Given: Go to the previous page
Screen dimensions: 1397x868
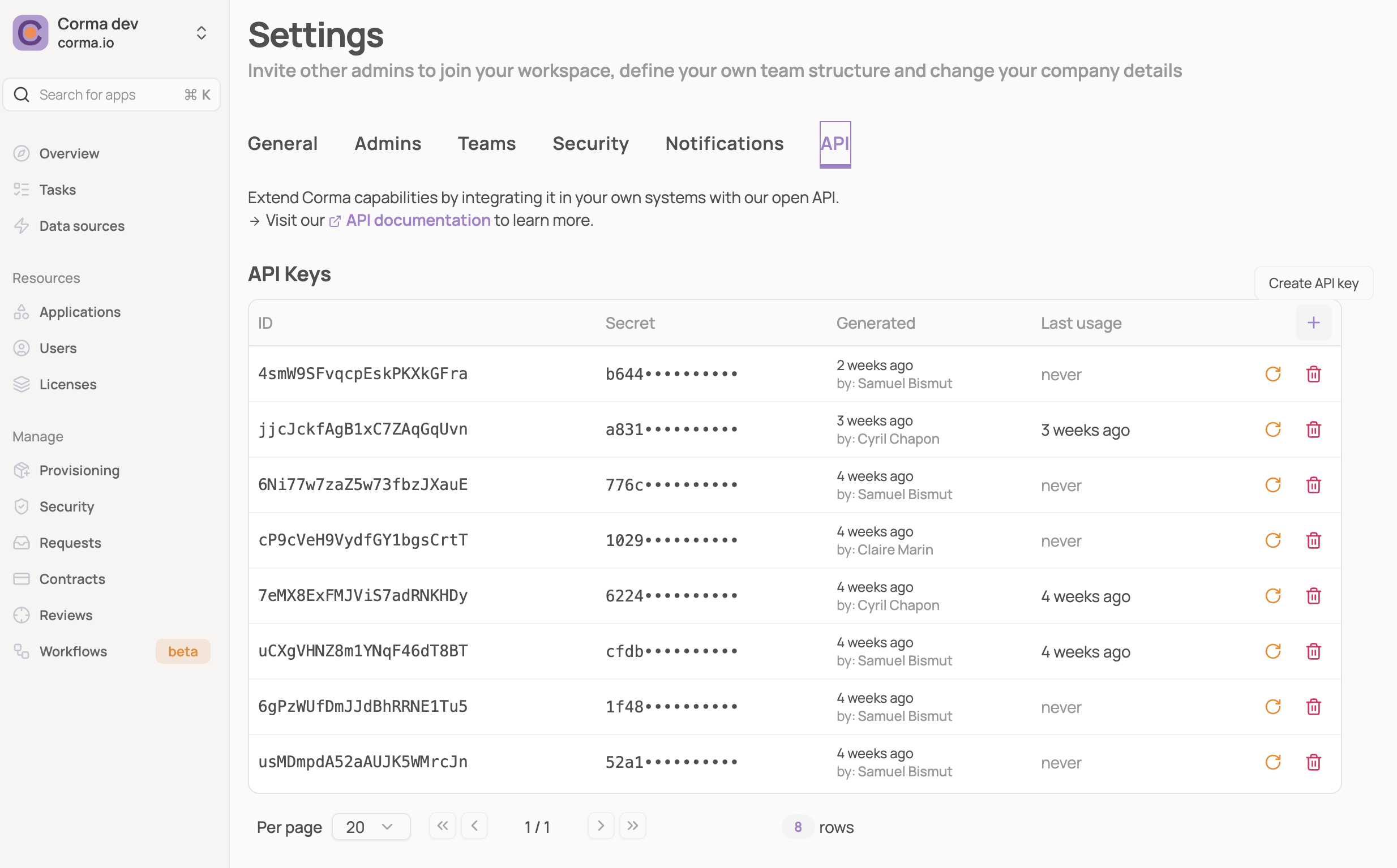Looking at the screenshot, I should point(474,826).
